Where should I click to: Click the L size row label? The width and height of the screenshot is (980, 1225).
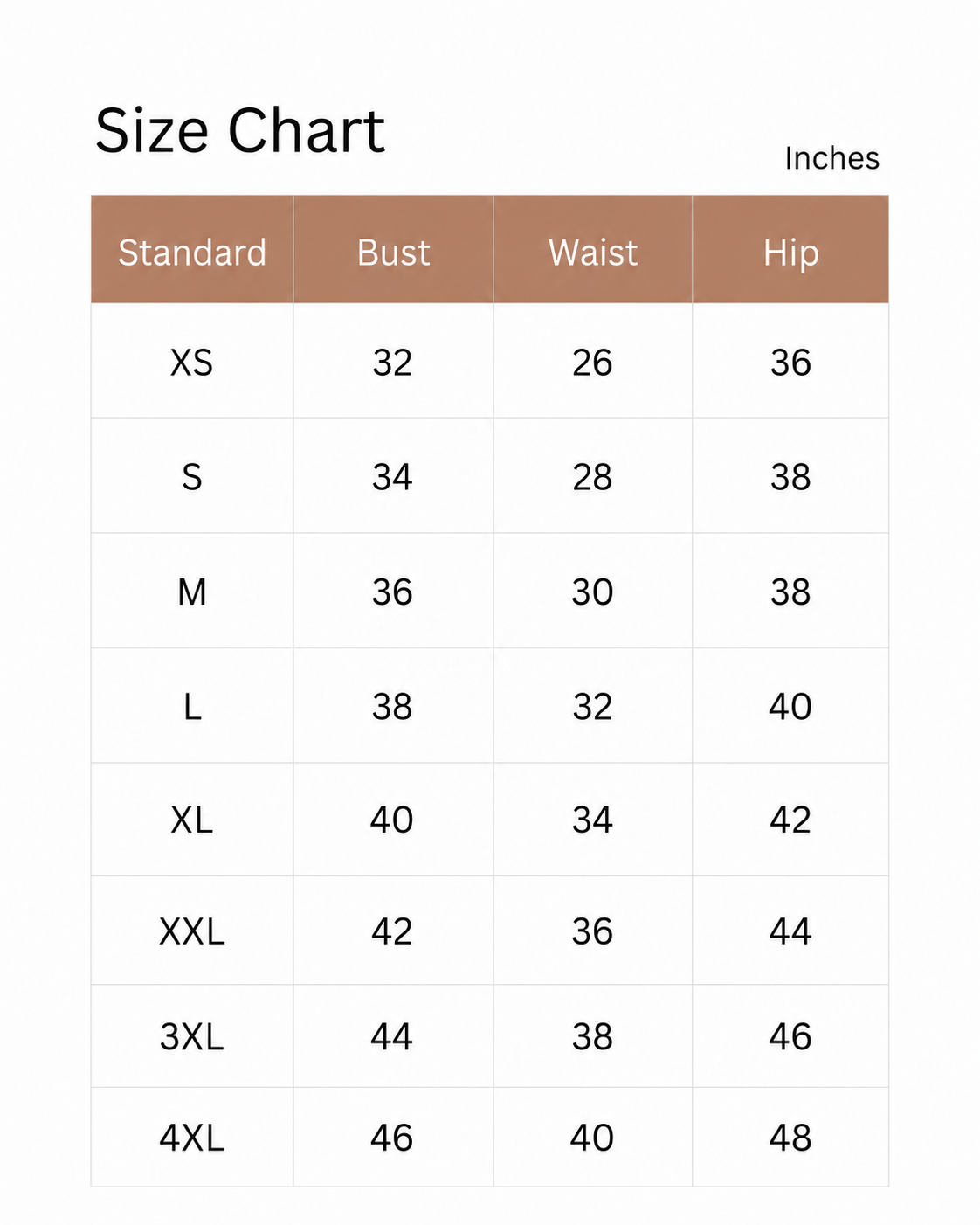(x=192, y=707)
